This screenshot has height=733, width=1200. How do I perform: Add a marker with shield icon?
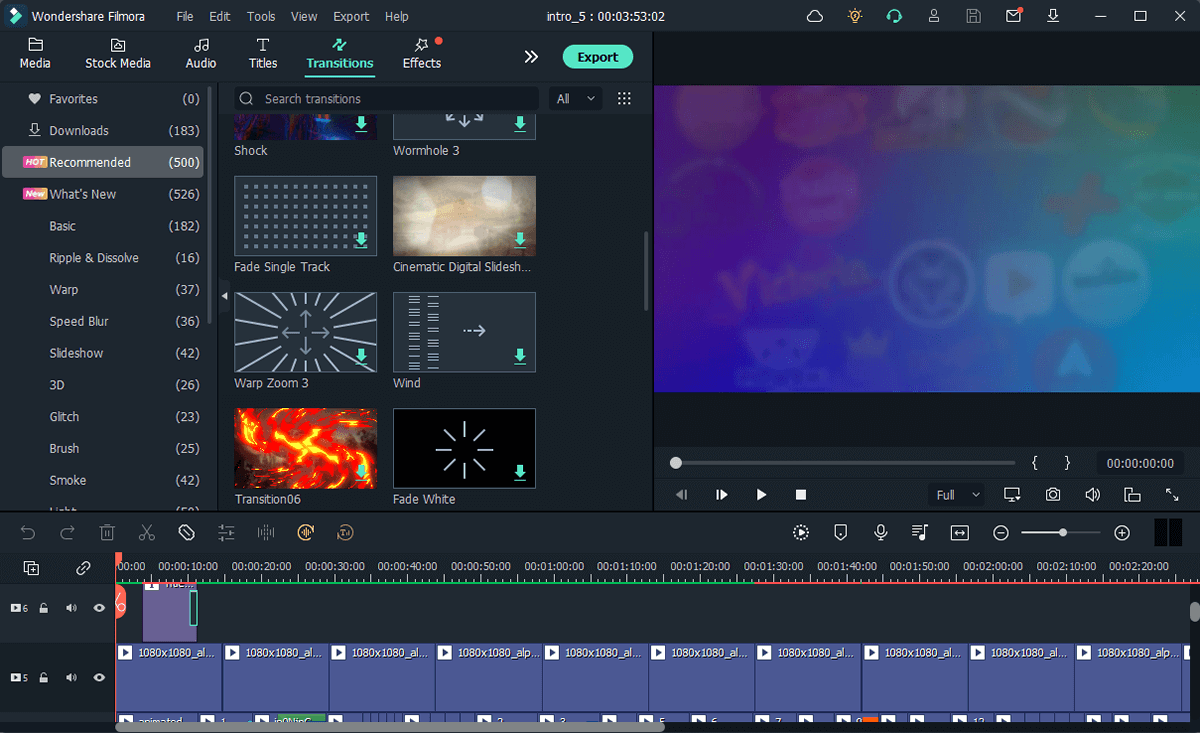click(x=841, y=533)
